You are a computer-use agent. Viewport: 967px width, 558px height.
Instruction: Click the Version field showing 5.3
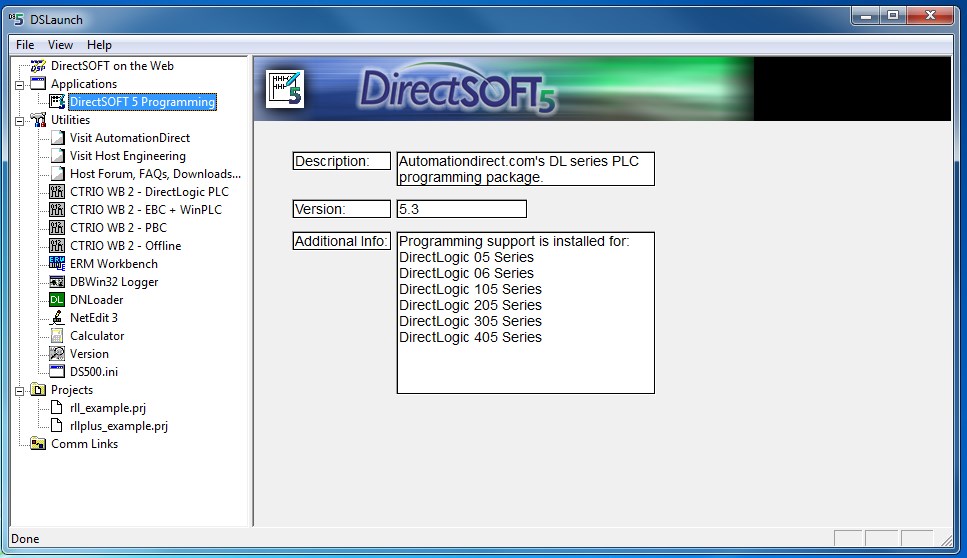[461, 209]
